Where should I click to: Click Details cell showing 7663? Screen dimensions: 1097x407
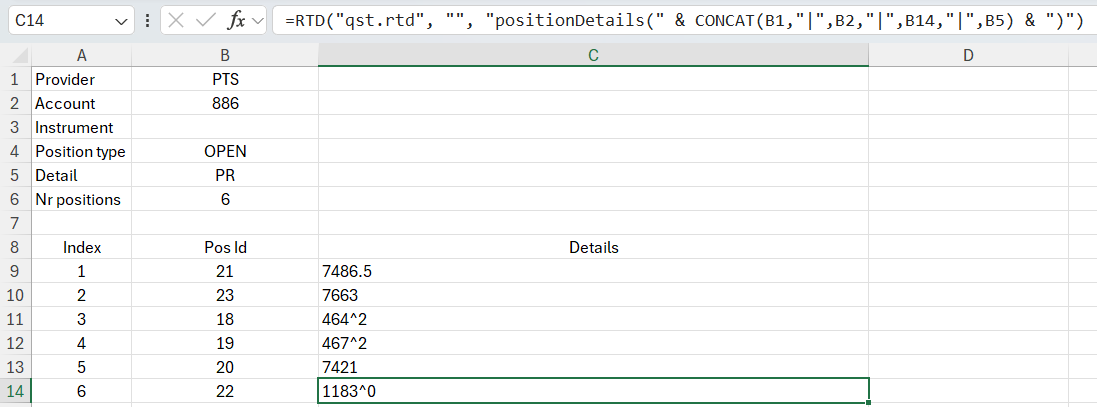(x=593, y=295)
